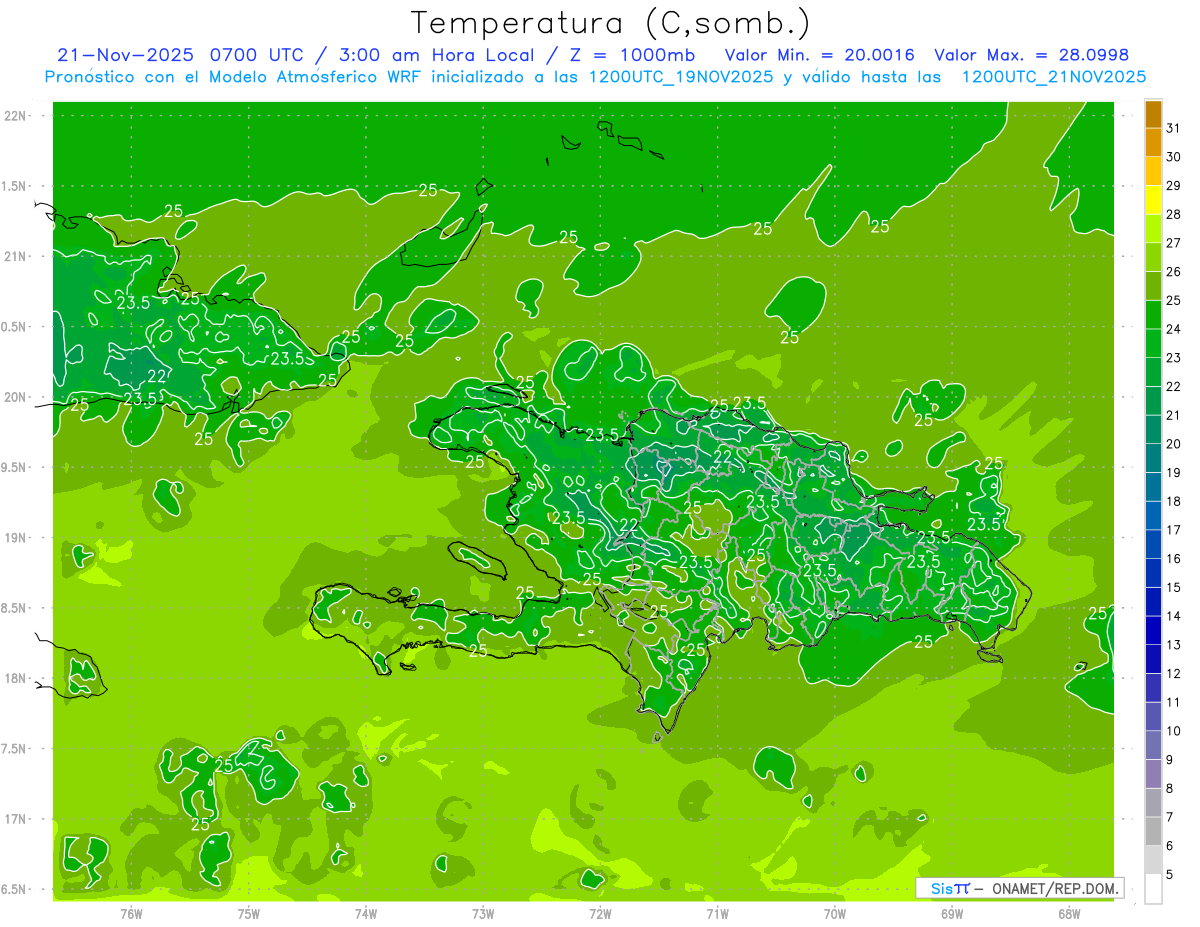Viewport: 1200px width, 927px height.
Task: Pick the white colorbar swatch below 5
Action: (1153, 889)
